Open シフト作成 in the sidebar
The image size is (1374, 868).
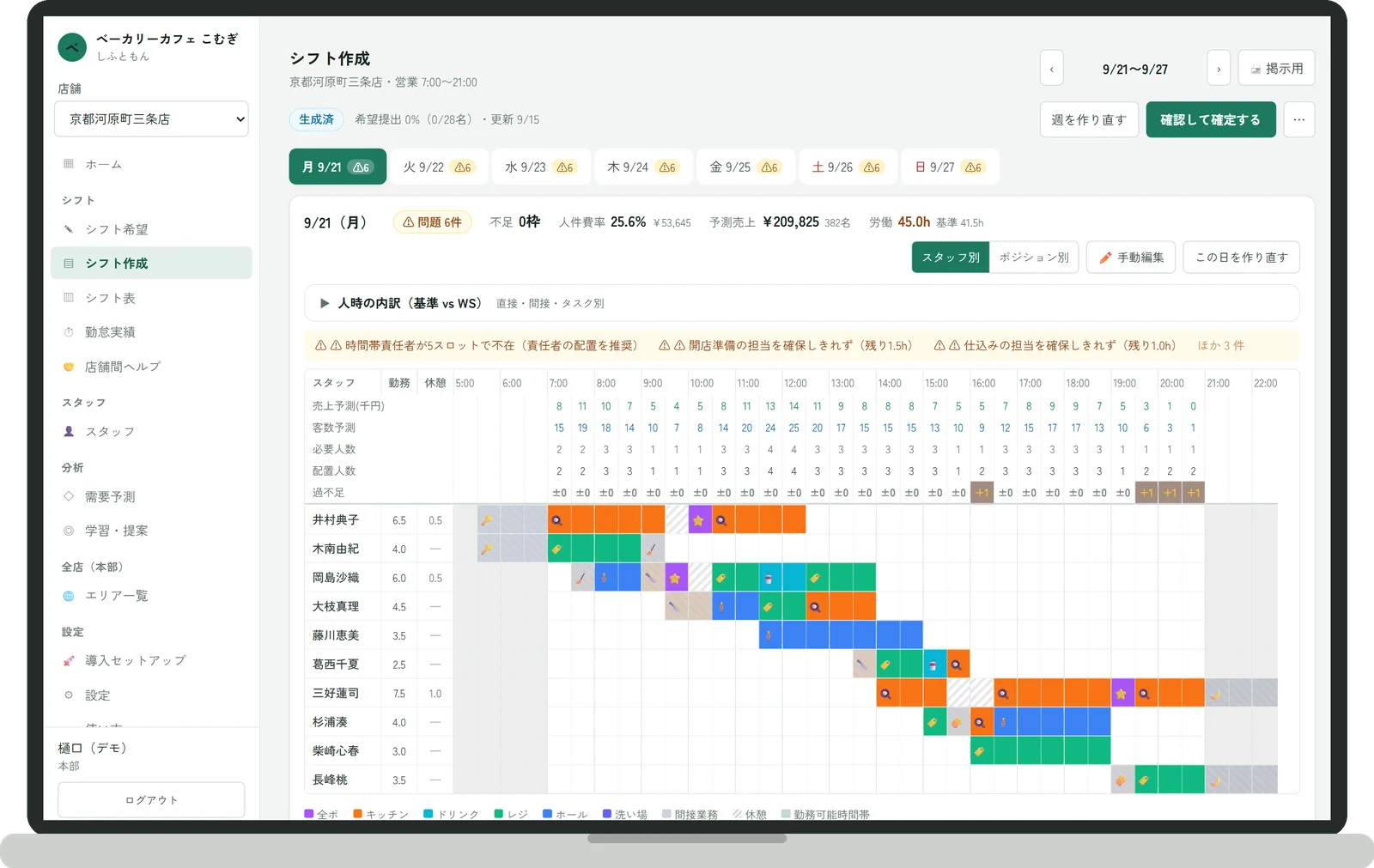(151, 264)
